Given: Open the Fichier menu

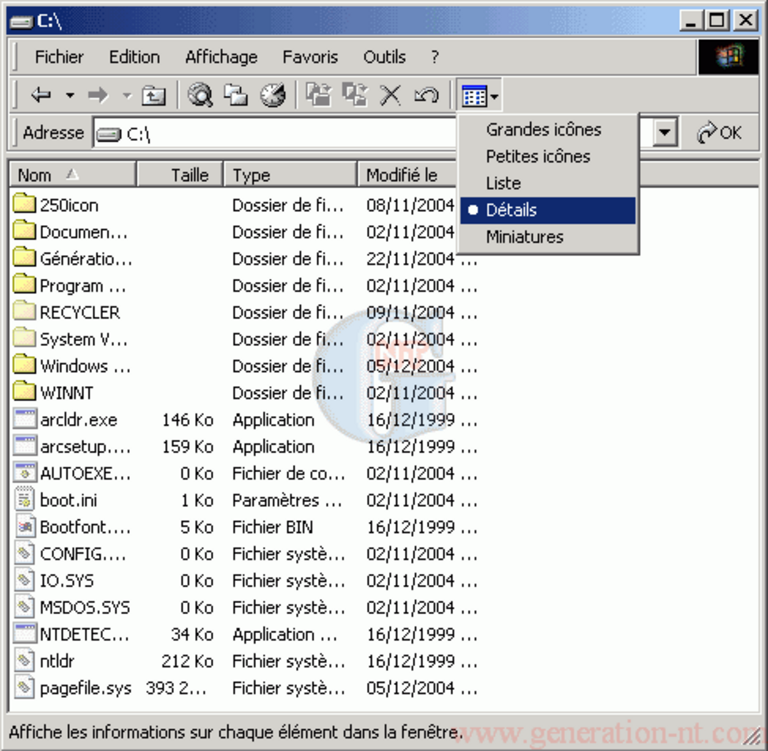Looking at the screenshot, I should 59,57.
